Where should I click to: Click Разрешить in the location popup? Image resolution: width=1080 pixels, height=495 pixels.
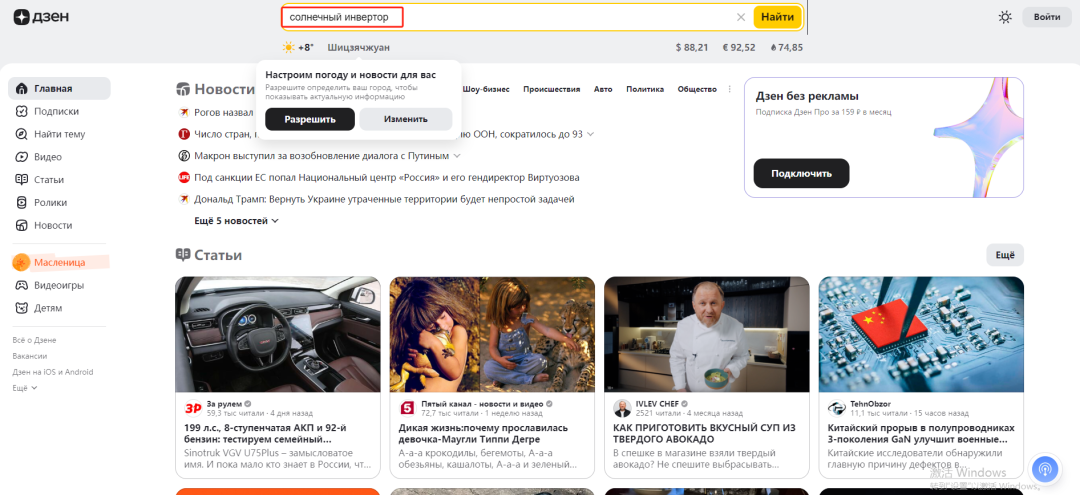tap(309, 119)
